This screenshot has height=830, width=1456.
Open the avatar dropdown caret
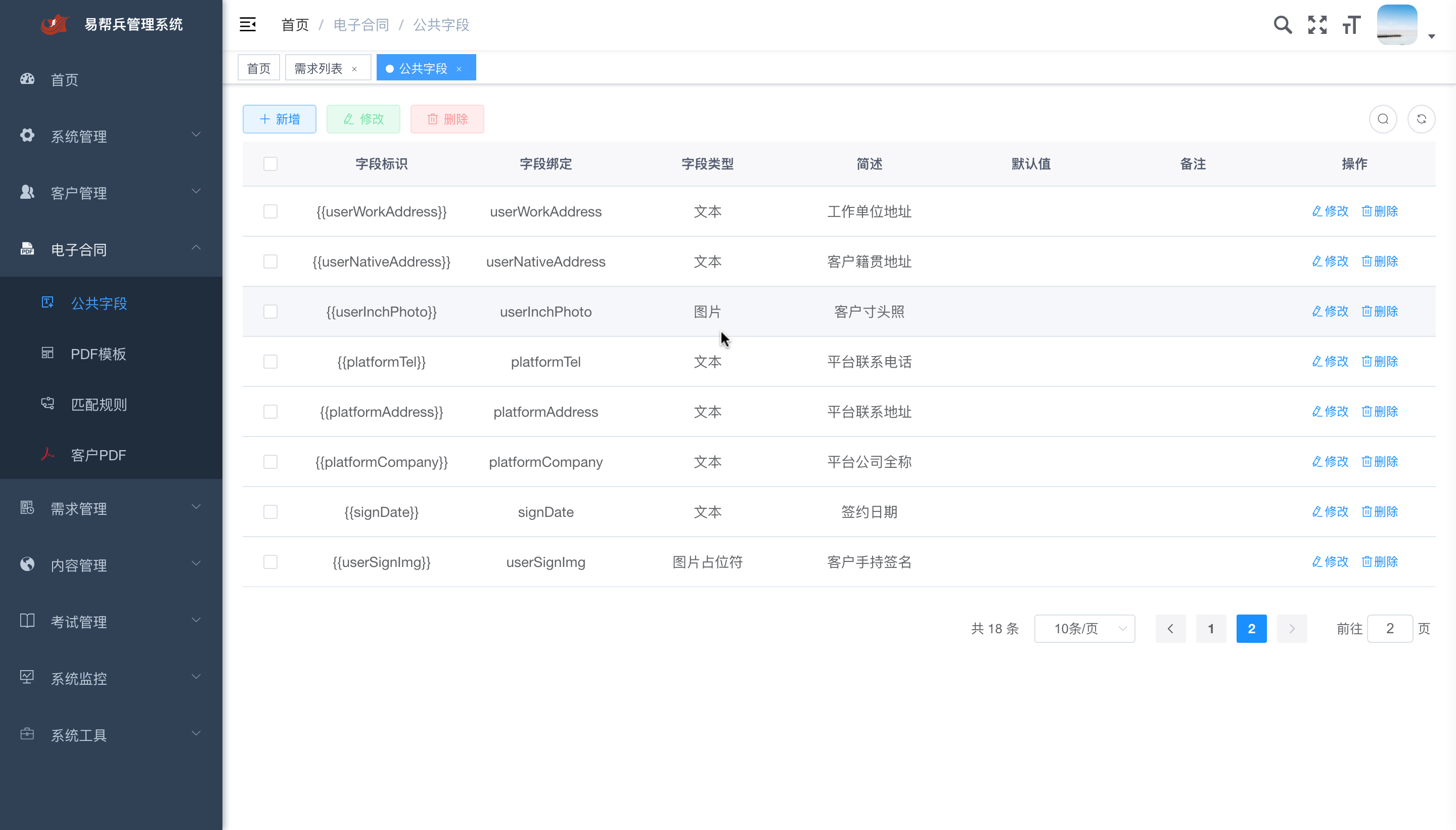1432,36
